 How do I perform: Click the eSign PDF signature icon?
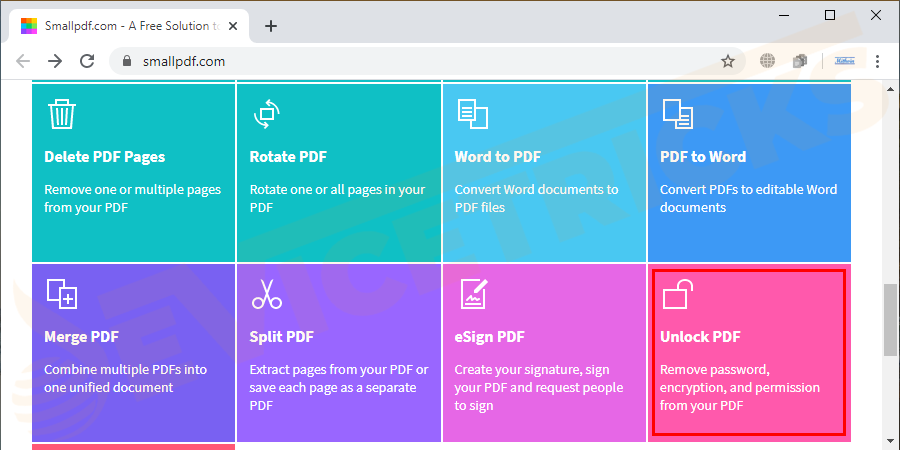pyautogui.click(x=472, y=294)
